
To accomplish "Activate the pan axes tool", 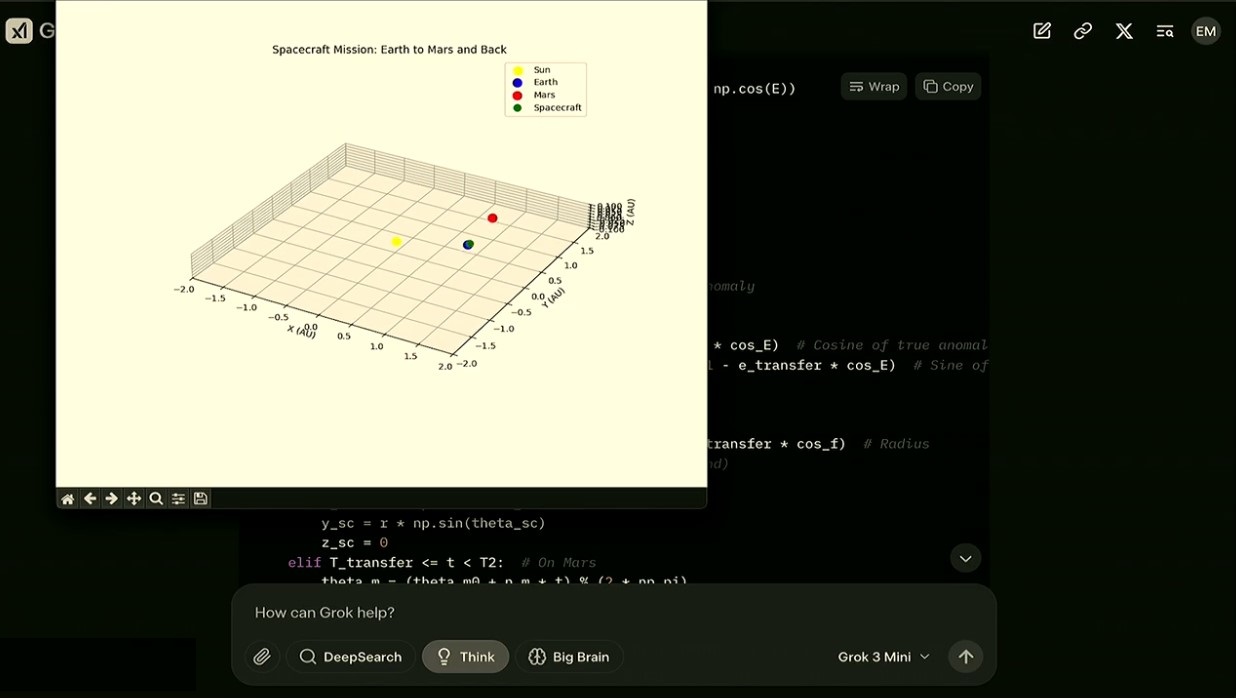I will [134, 499].
